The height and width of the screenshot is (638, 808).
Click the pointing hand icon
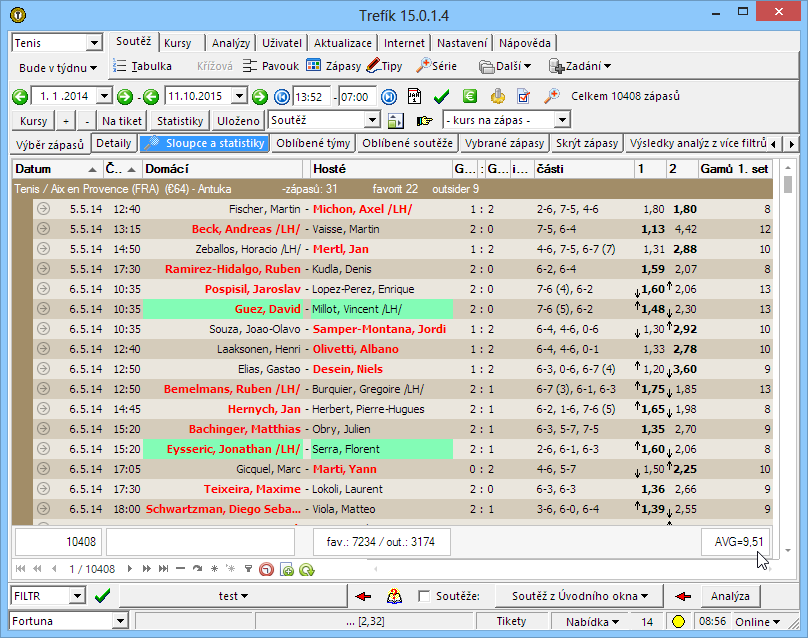(423, 121)
